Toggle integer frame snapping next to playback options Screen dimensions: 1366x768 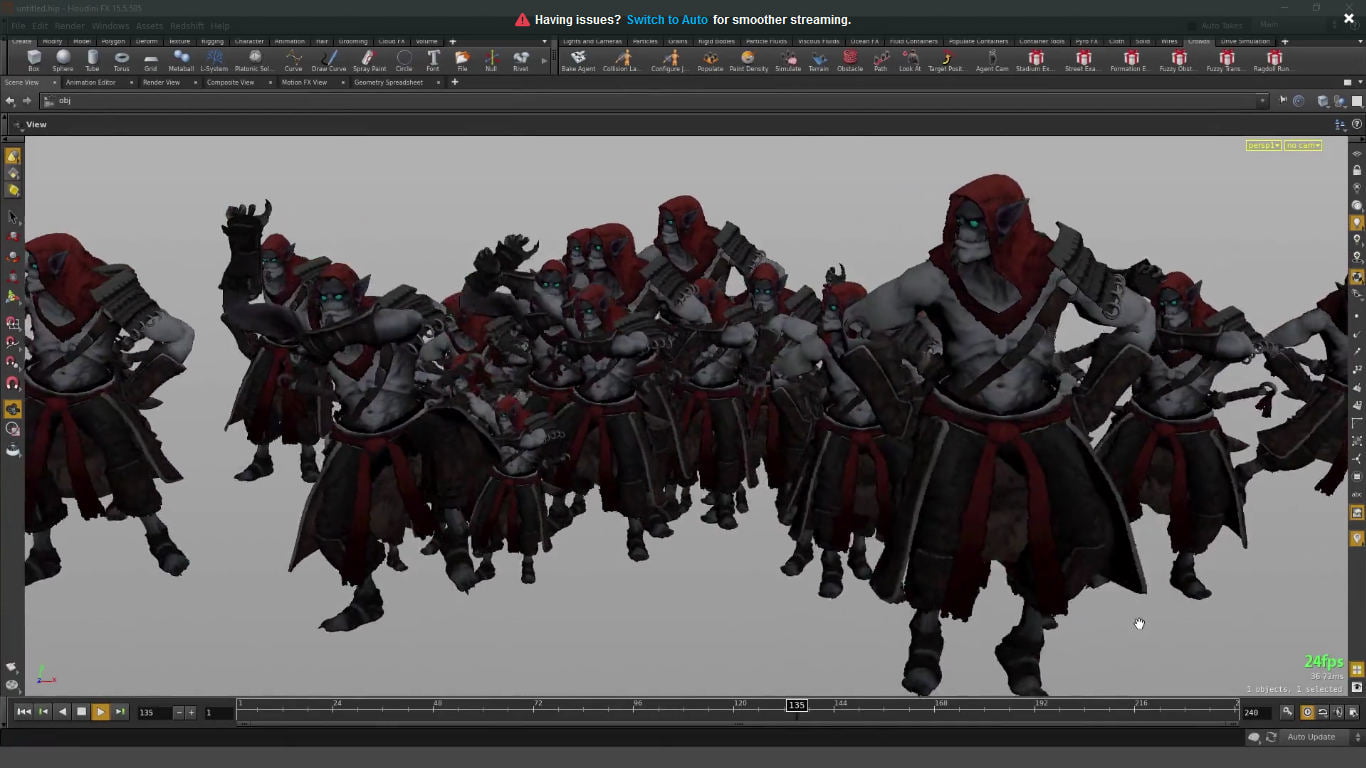coord(1322,712)
